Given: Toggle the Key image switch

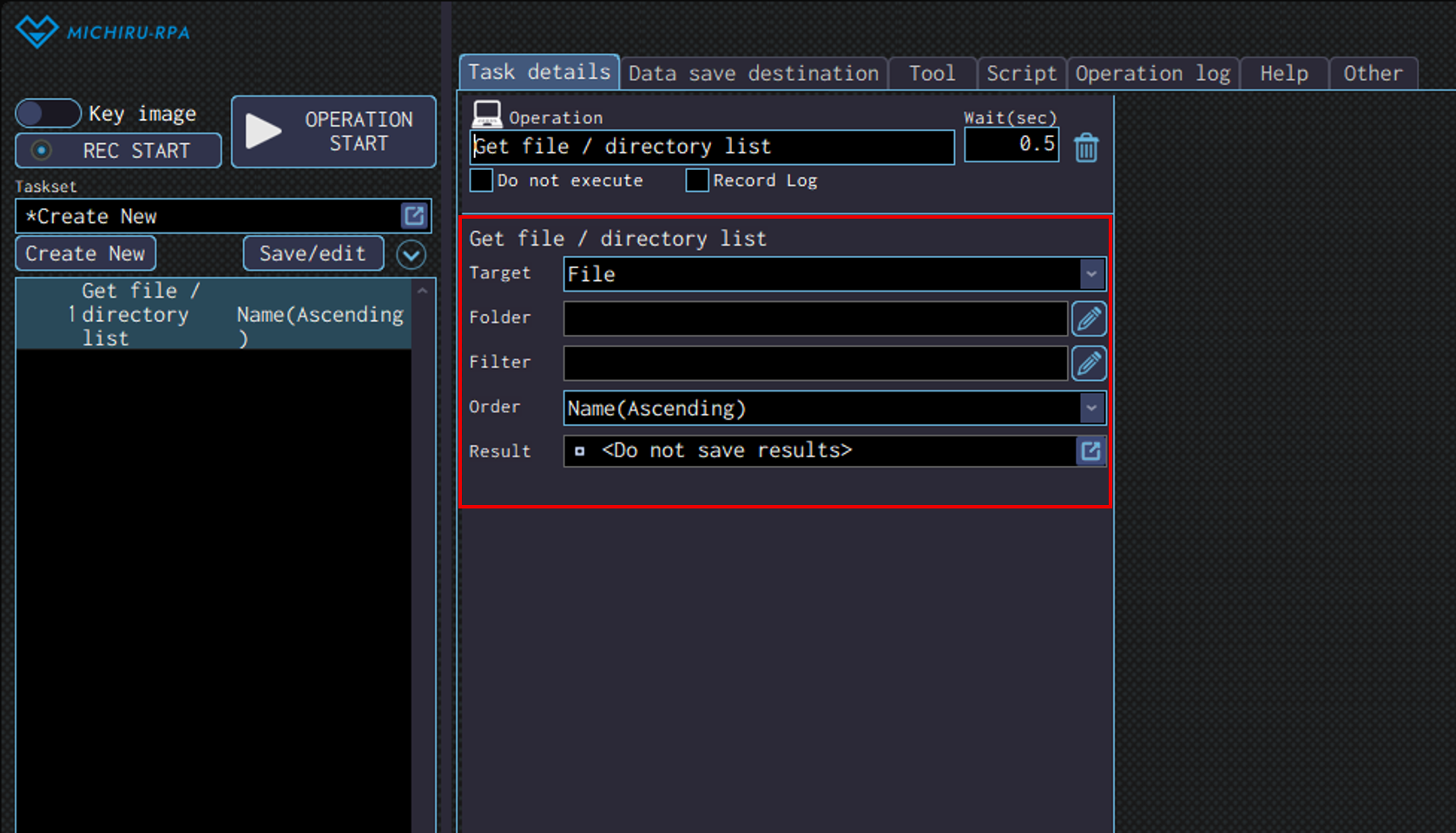Looking at the screenshot, I should (48, 114).
